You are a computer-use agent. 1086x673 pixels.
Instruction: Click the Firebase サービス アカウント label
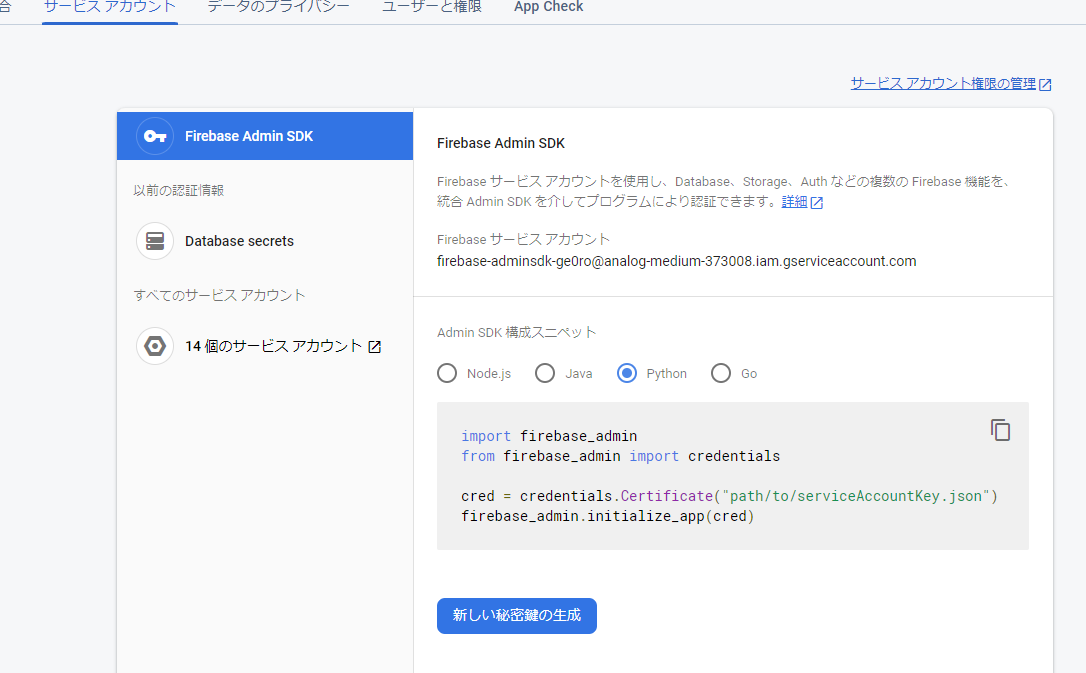click(x=524, y=240)
